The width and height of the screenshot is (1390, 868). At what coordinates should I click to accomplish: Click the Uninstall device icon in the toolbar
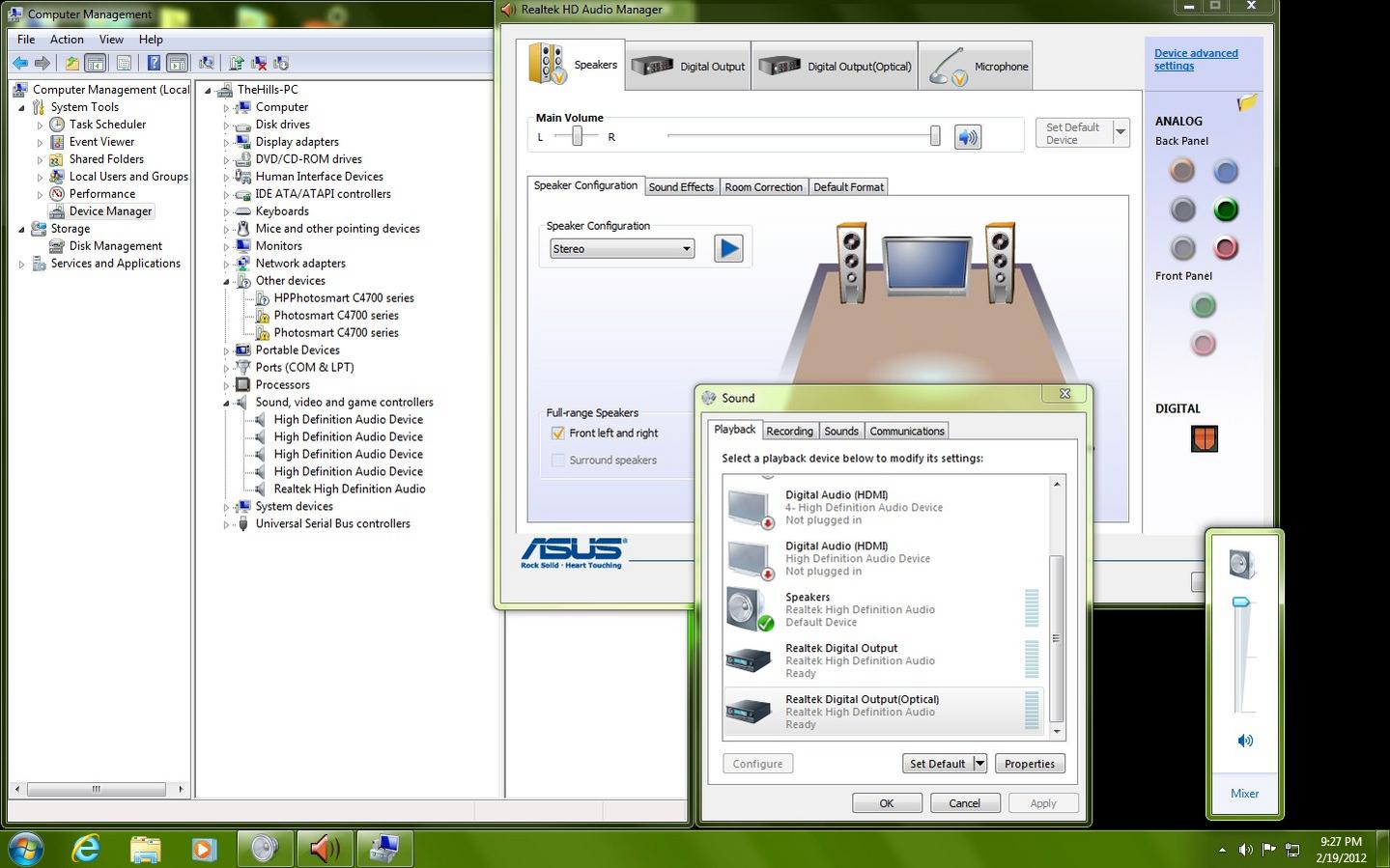coord(259,63)
